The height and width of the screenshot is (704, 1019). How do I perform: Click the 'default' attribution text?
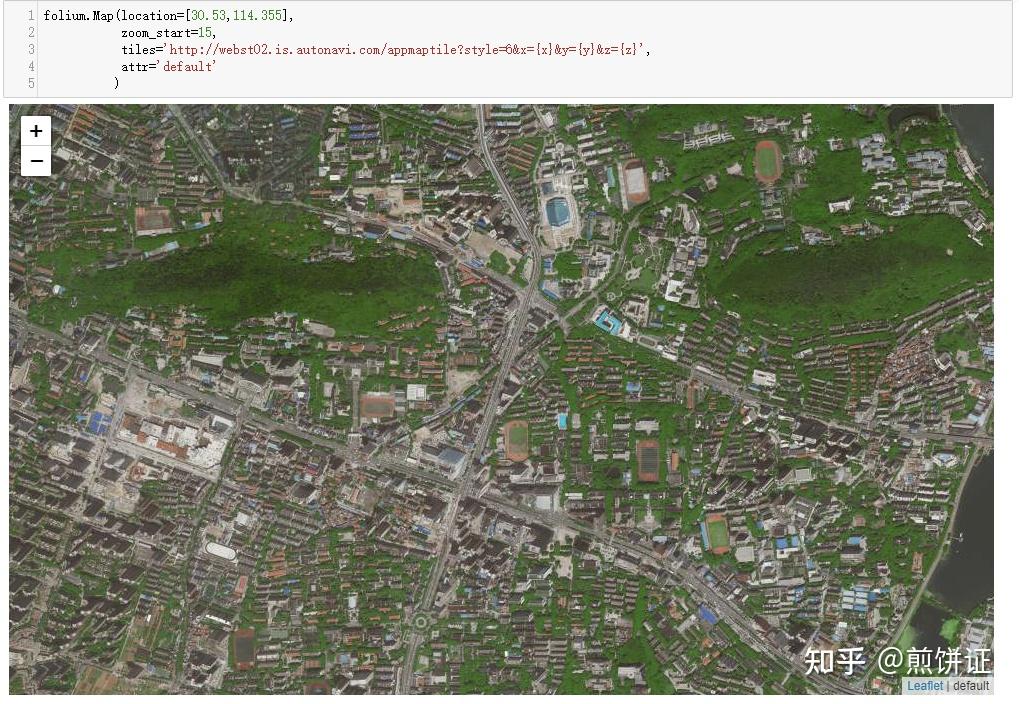click(970, 686)
